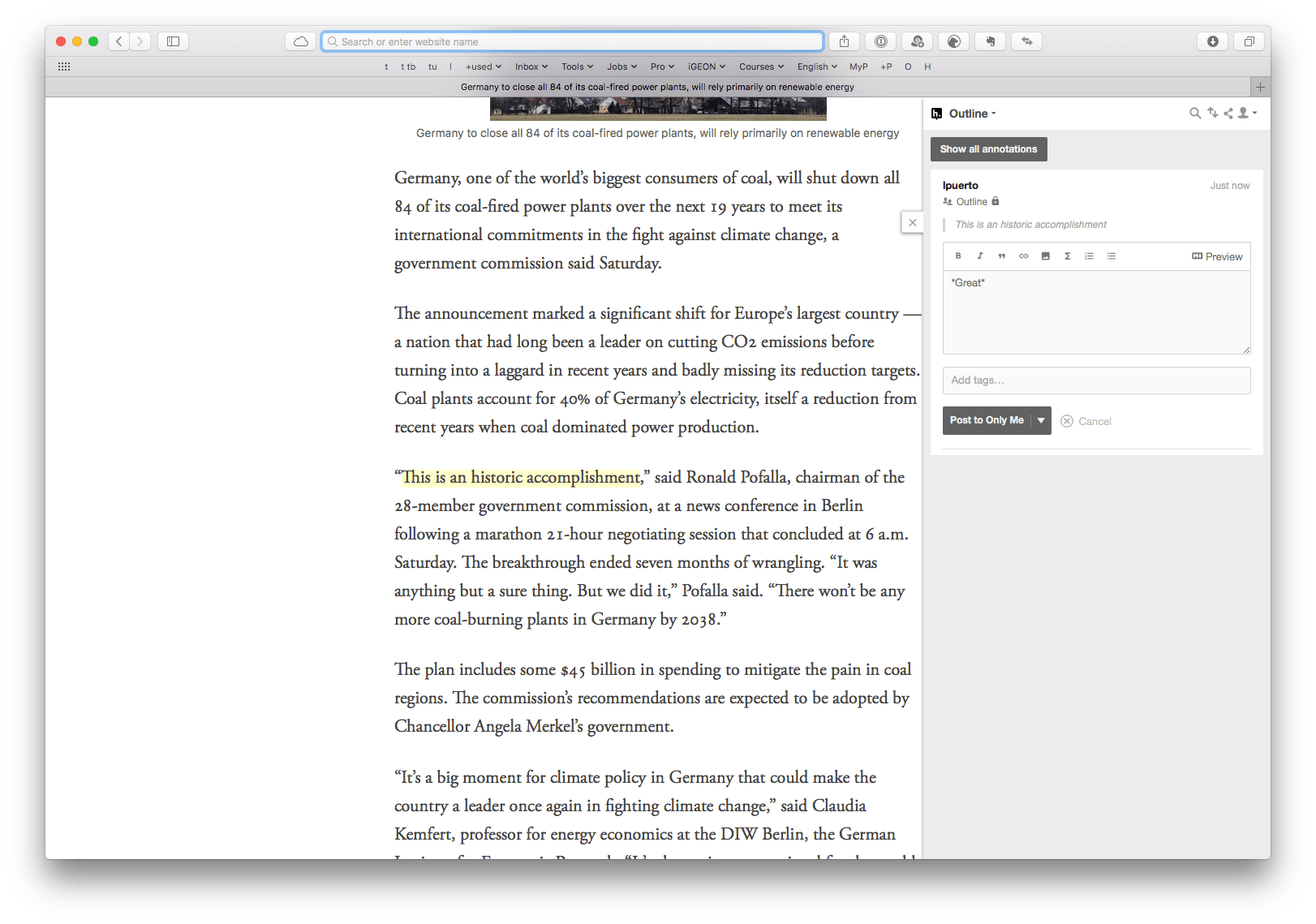Insert math notation using the sigma icon
This screenshot has height=924, width=1316.
(1067, 256)
